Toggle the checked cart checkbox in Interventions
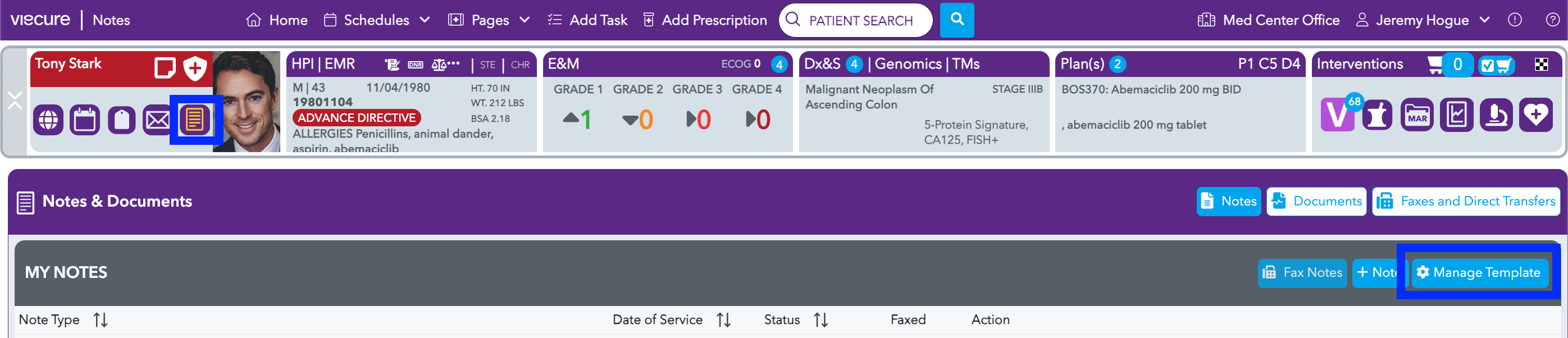Screen dimensions: 1568x338 1496,65
